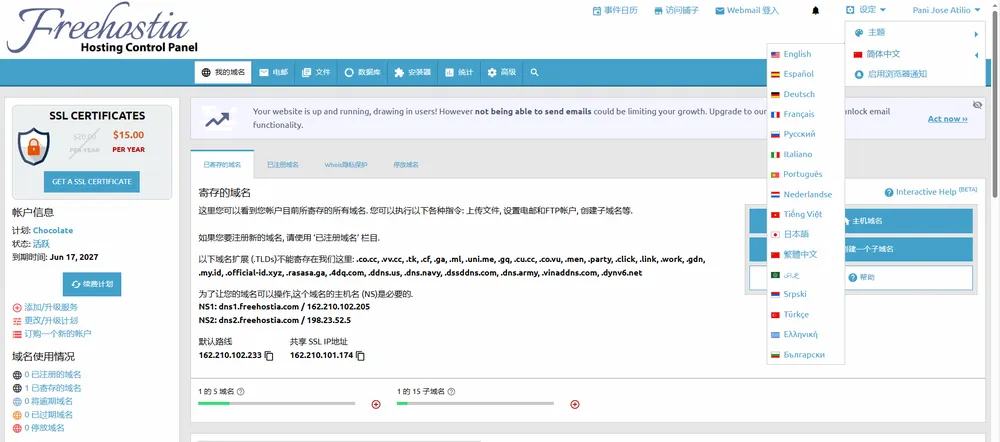The image size is (1000, 442).
Task: Open the 安装器 installer menu
Action: click(413, 73)
